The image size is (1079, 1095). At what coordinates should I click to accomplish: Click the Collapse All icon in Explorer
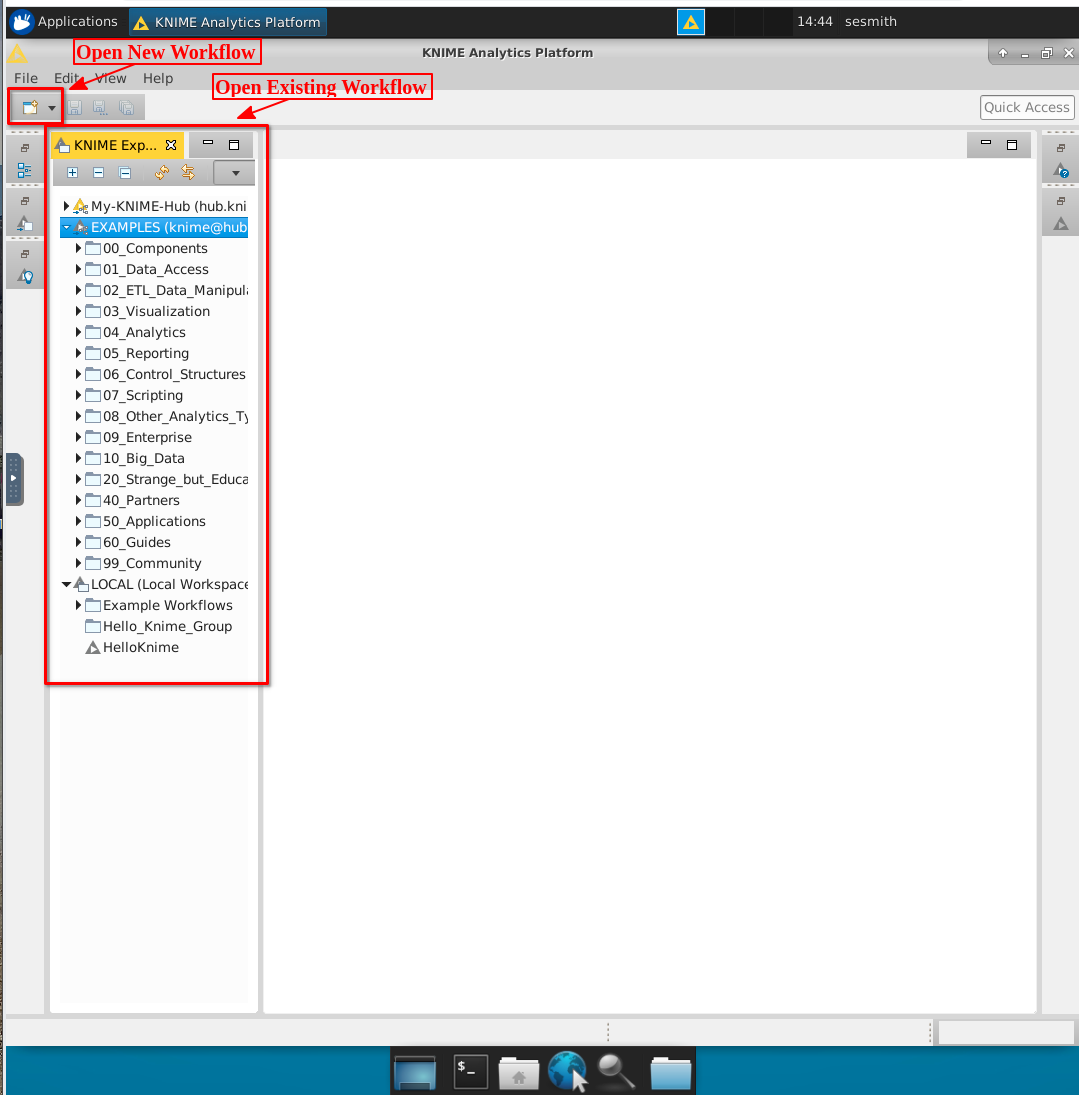[125, 172]
